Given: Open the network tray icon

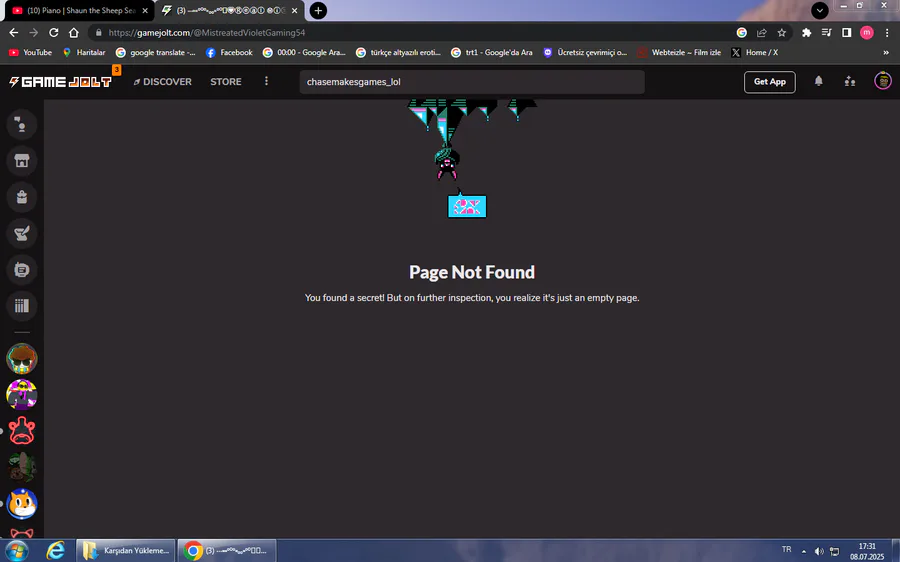Looking at the screenshot, I should pos(835,551).
